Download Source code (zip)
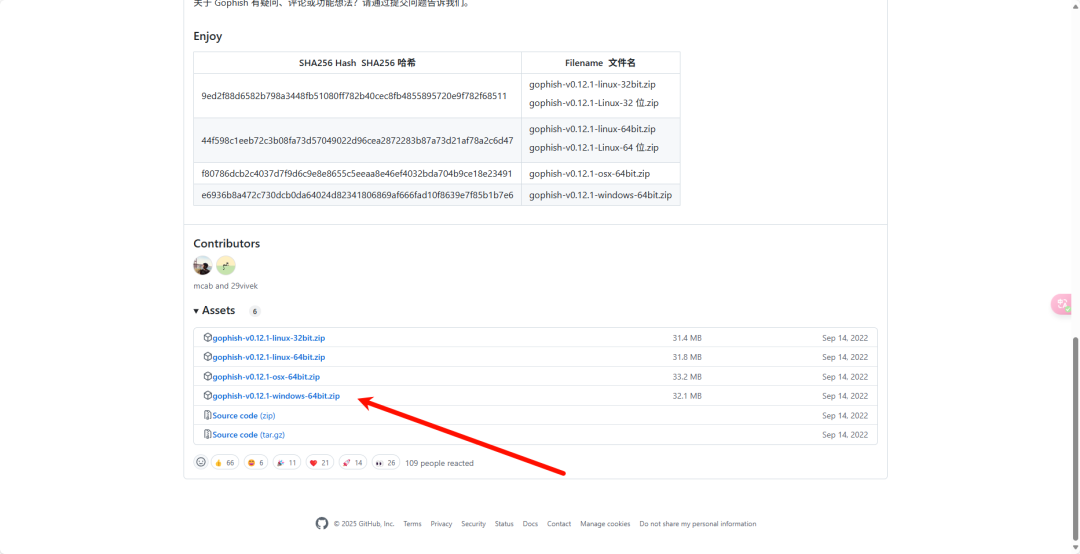The width and height of the screenshot is (1080, 554). tap(244, 415)
